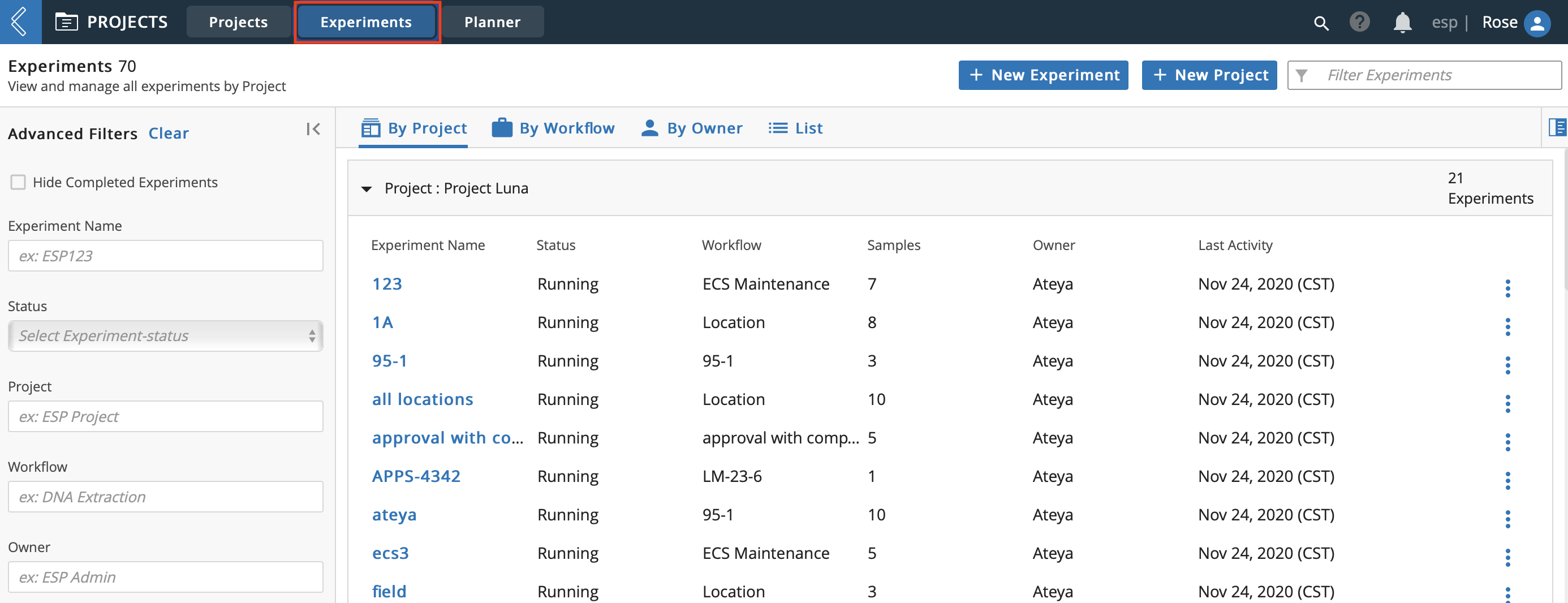This screenshot has width=1568, height=603.
Task: Focus the Owner filter field
Action: pyautogui.click(x=166, y=577)
